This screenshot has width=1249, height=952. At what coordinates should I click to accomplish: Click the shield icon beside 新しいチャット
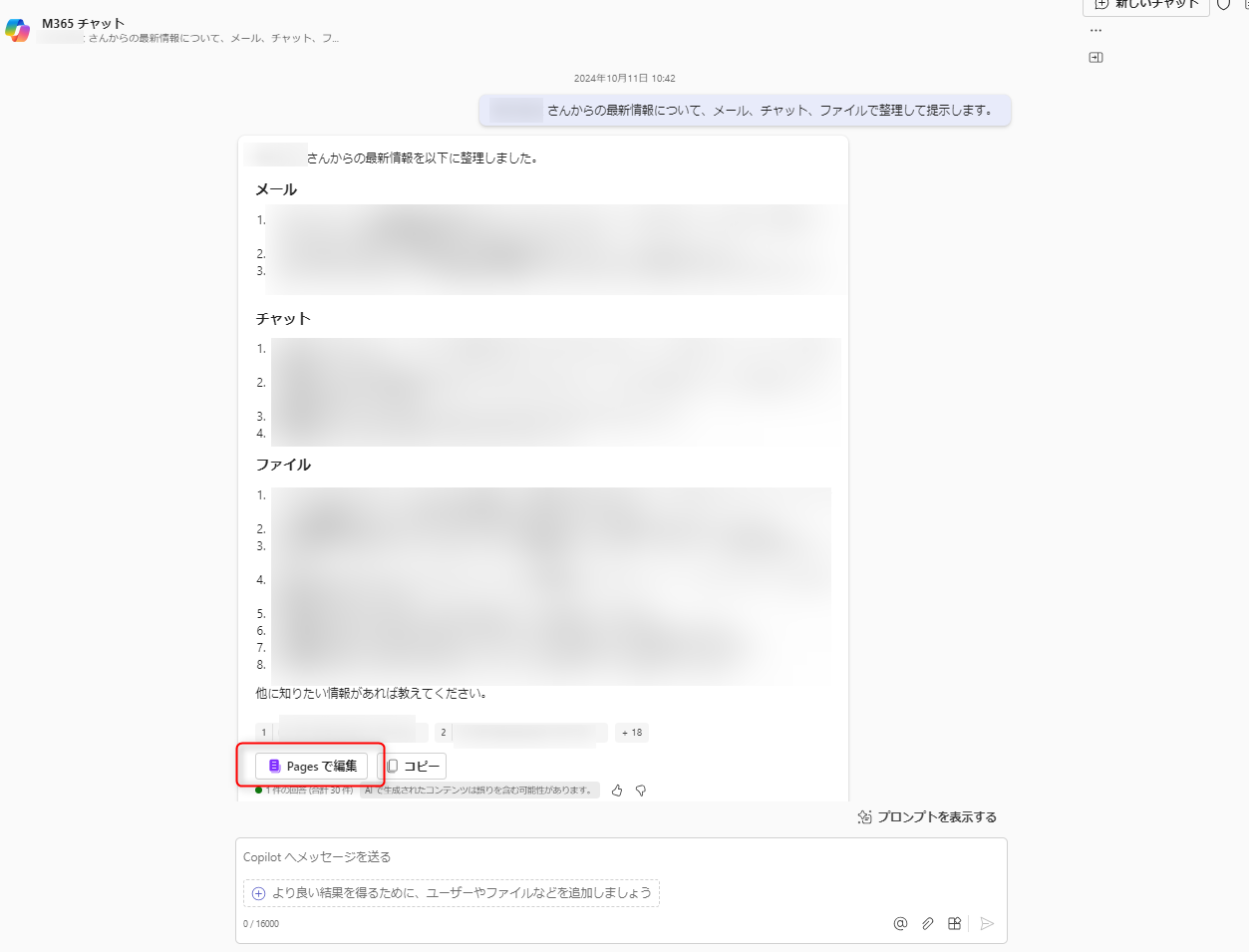pos(1223,5)
